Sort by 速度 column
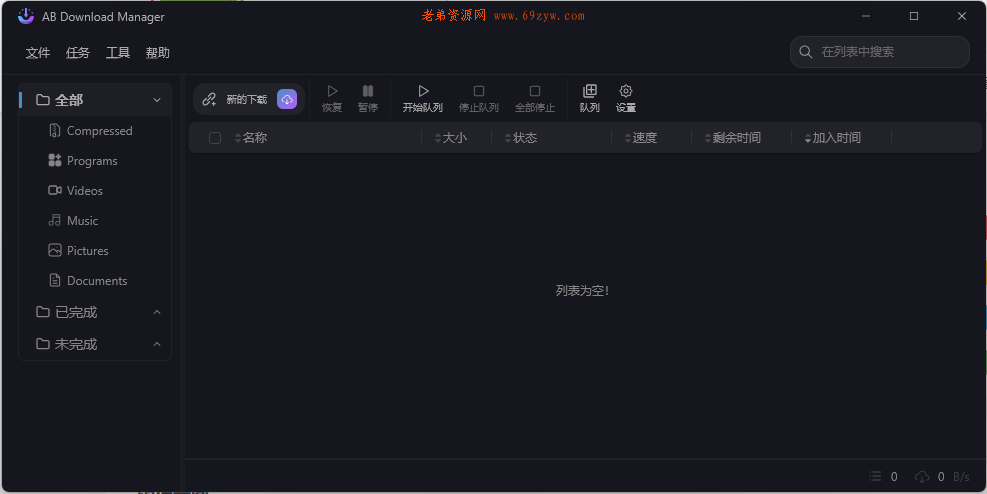The width and height of the screenshot is (987, 494). [x=641, y=138]
